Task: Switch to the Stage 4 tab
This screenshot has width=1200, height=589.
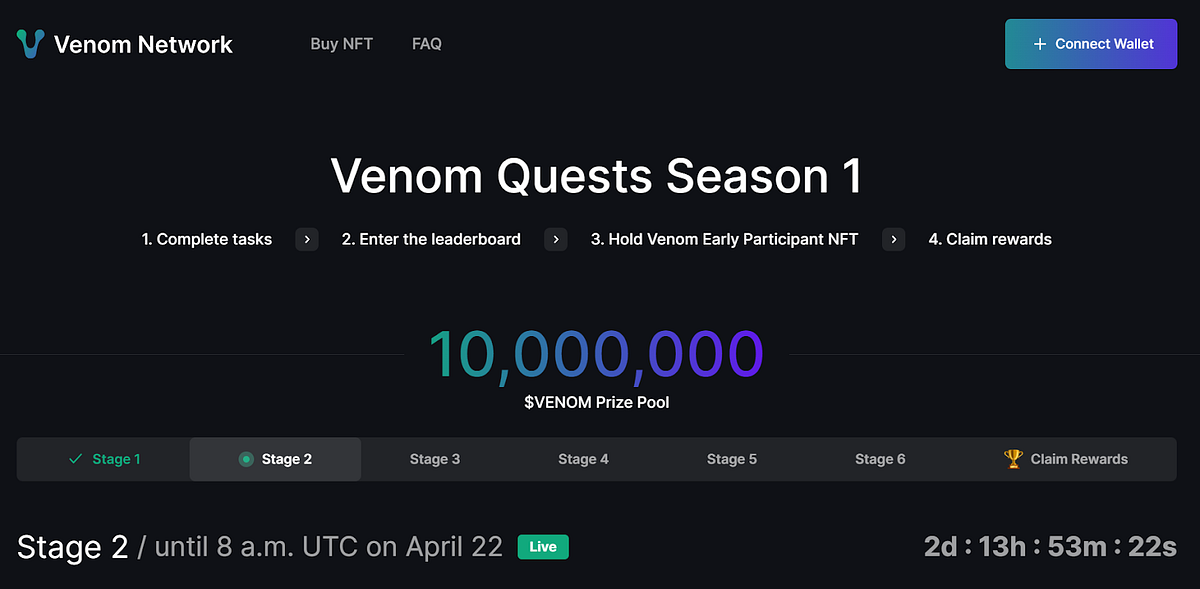Action: (583, 459)
